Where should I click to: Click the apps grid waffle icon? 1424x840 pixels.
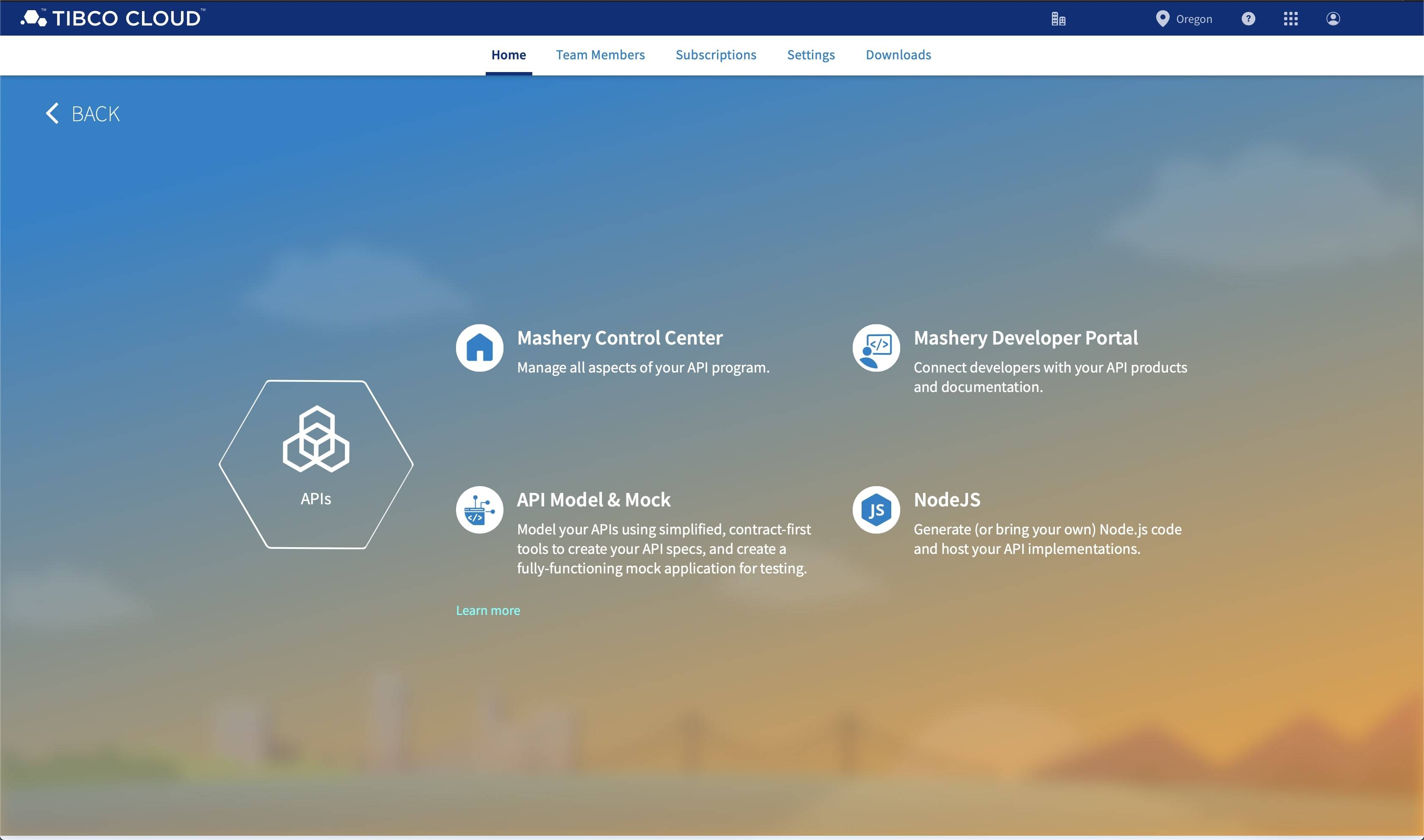pyautogui.click(x=1291, y=19)
